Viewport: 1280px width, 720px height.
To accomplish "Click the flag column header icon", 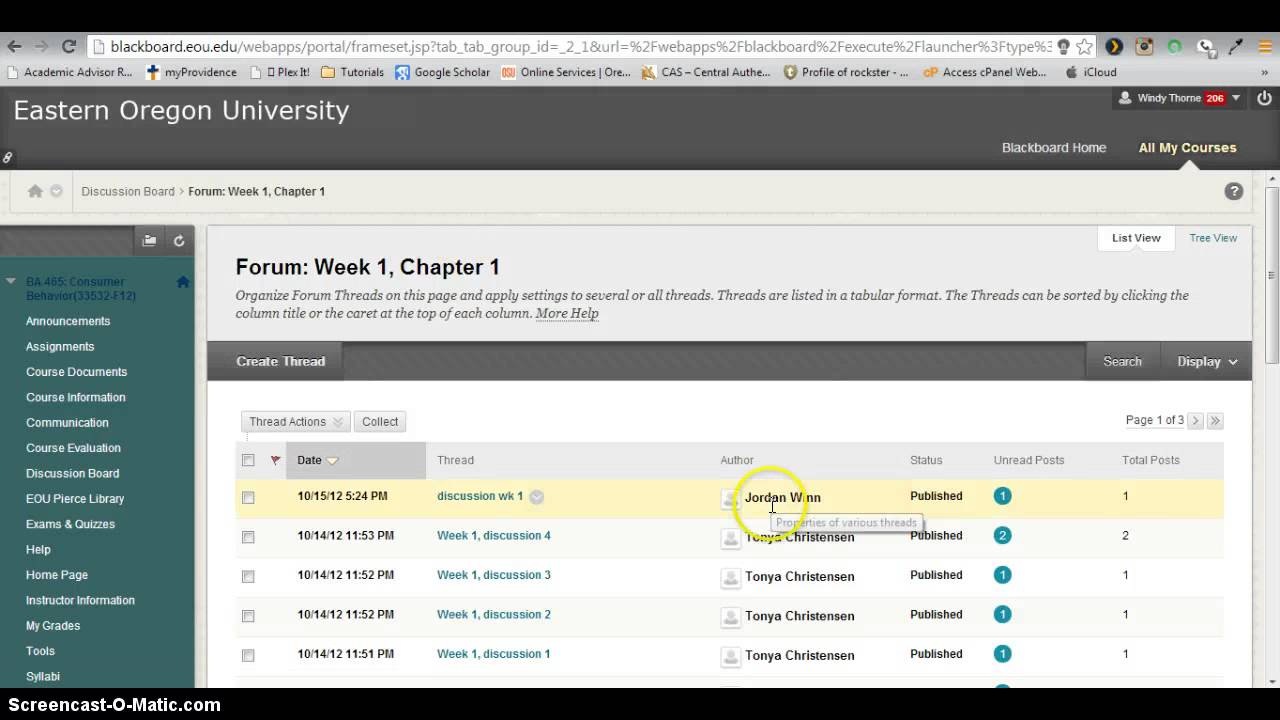I will (275, 460).
